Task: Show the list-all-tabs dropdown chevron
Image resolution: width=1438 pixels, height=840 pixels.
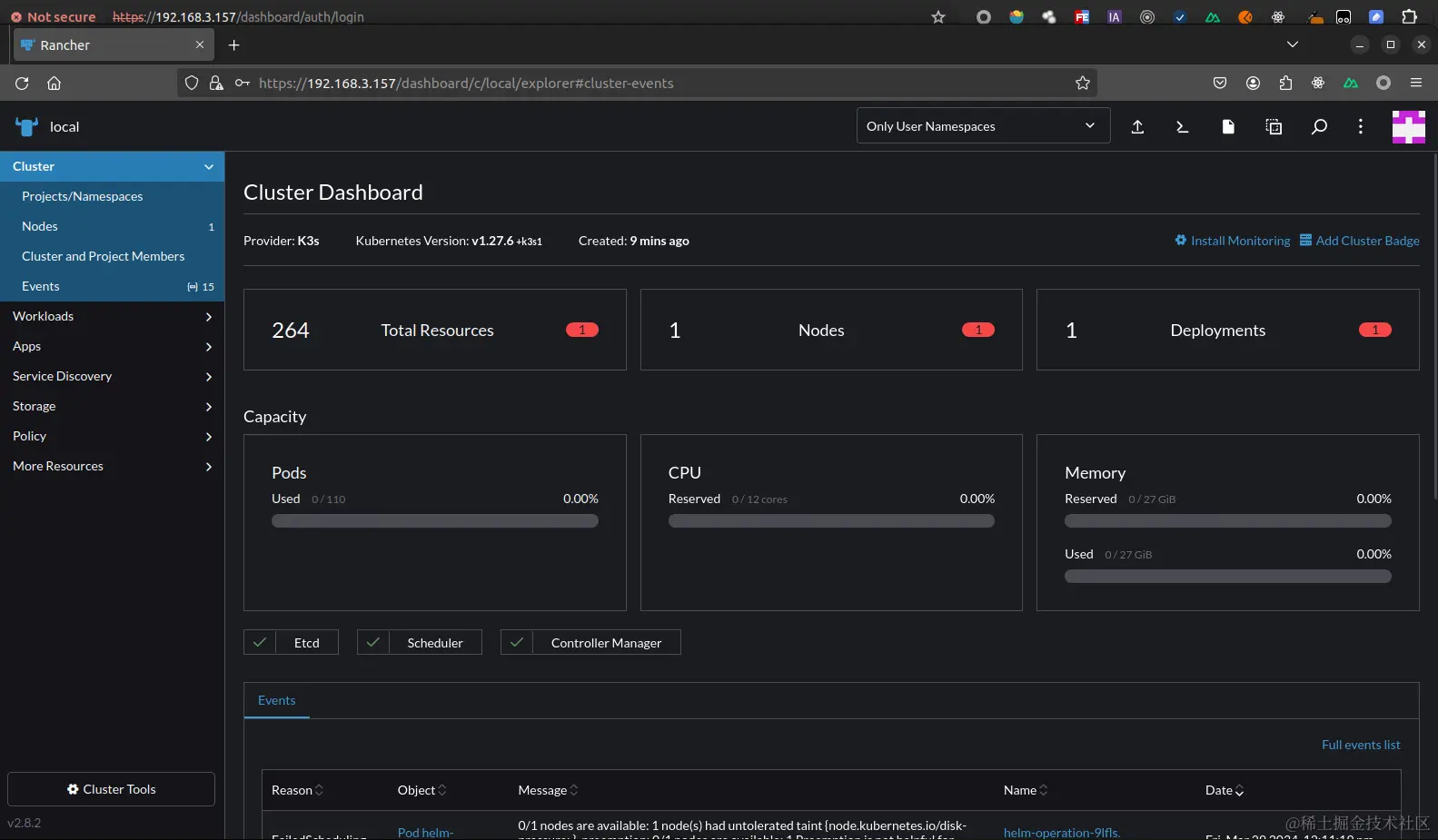Action: [x=1292, y=44]
